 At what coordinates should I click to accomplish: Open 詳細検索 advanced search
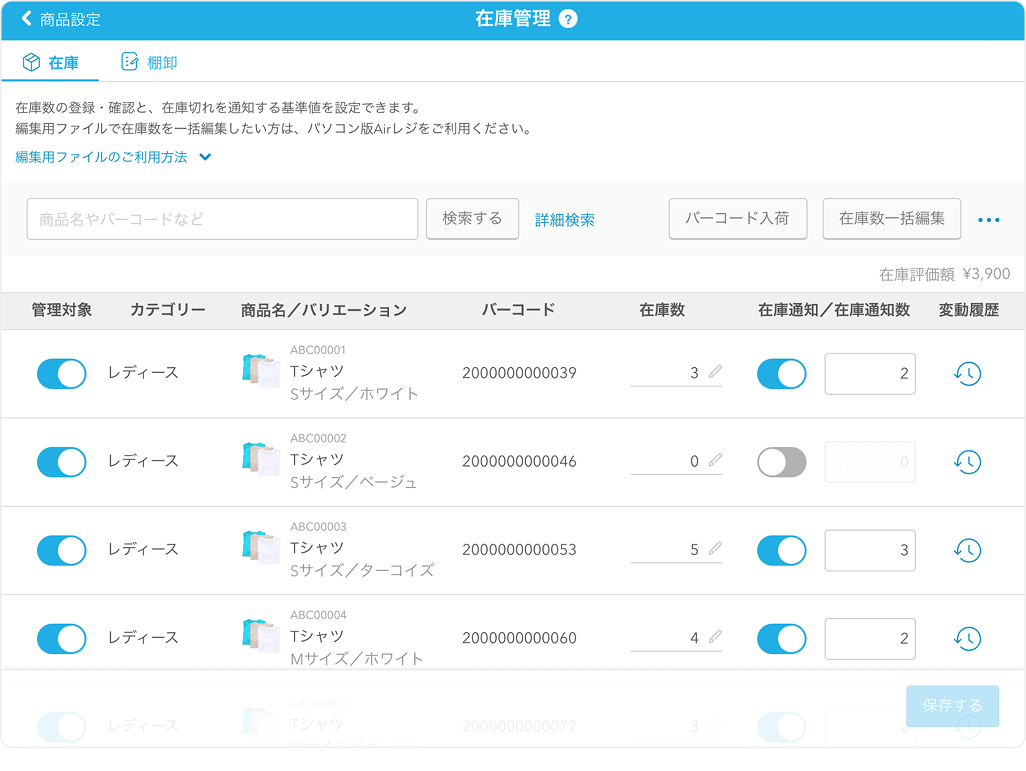565,220
